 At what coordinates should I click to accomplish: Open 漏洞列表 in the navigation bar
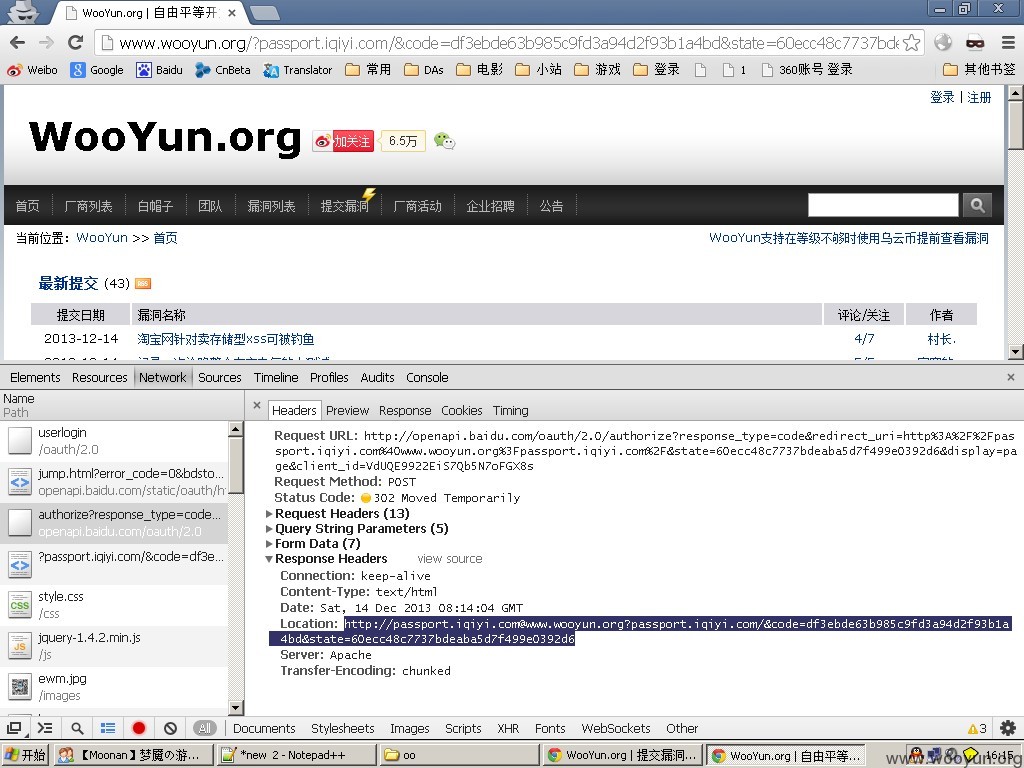[271, 206]
